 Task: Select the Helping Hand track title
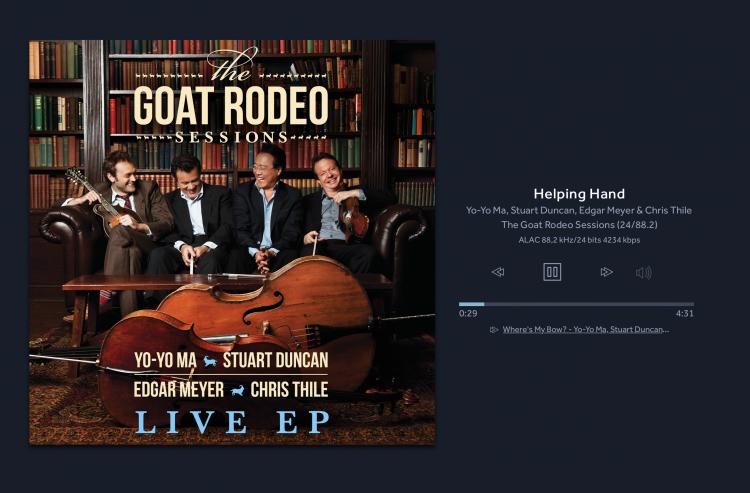coord(579,194)
